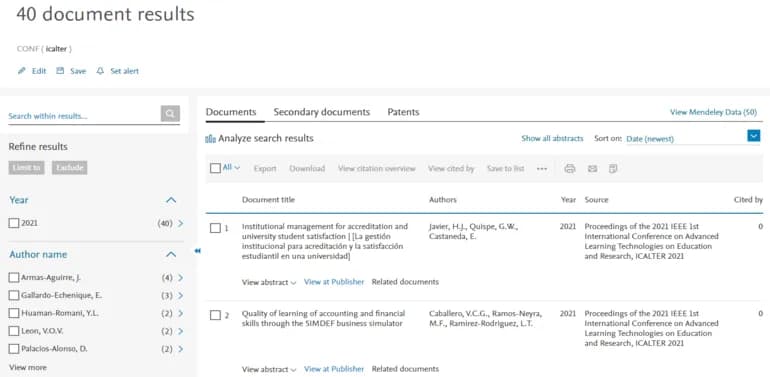This screenshot has height=377, width=770.
Task: Open View Mendeley Data (50) link
Action: [x=714, y=112]
